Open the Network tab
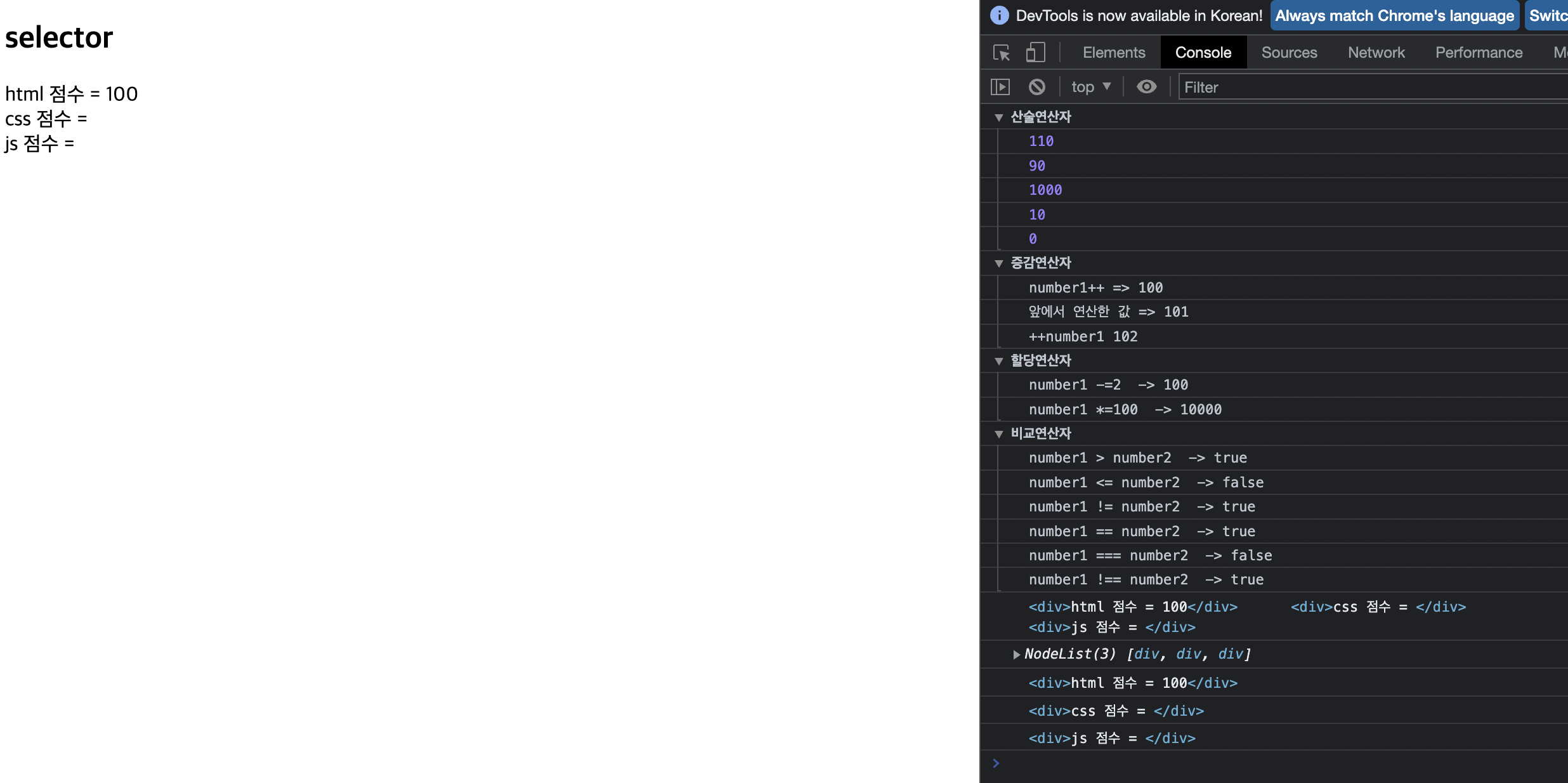1568x783 pixels. point(1376,53)
